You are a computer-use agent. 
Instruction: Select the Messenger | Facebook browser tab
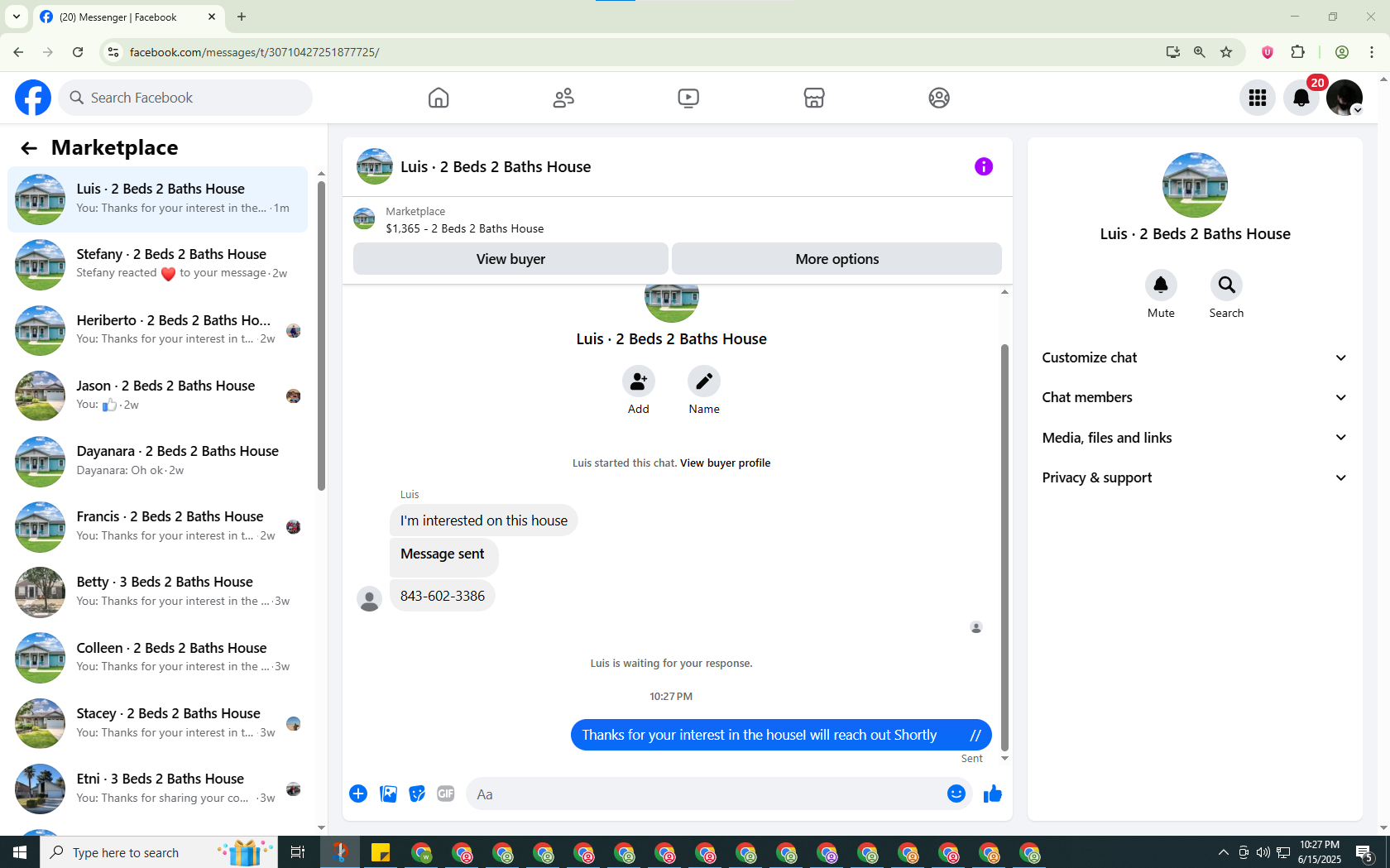[128, 17]
